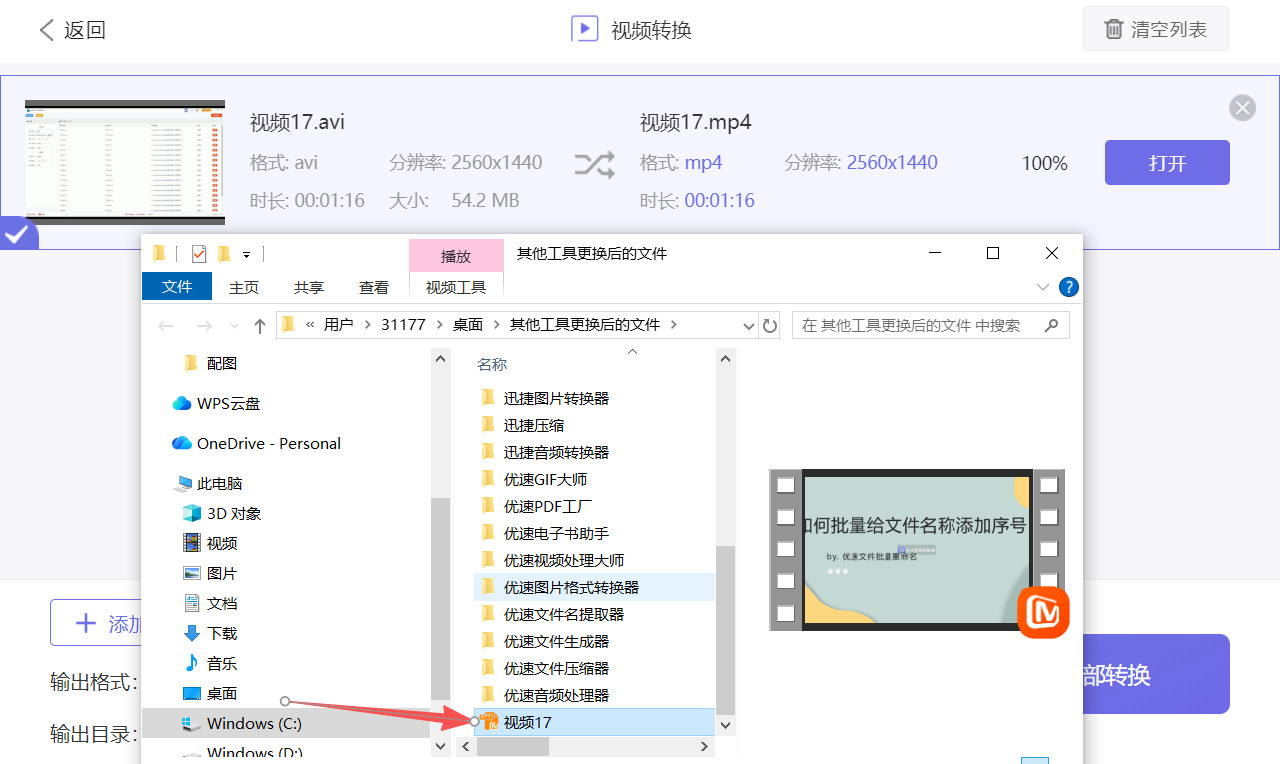Select OneDrive - Personal in navigation pane

coord(256,443)
